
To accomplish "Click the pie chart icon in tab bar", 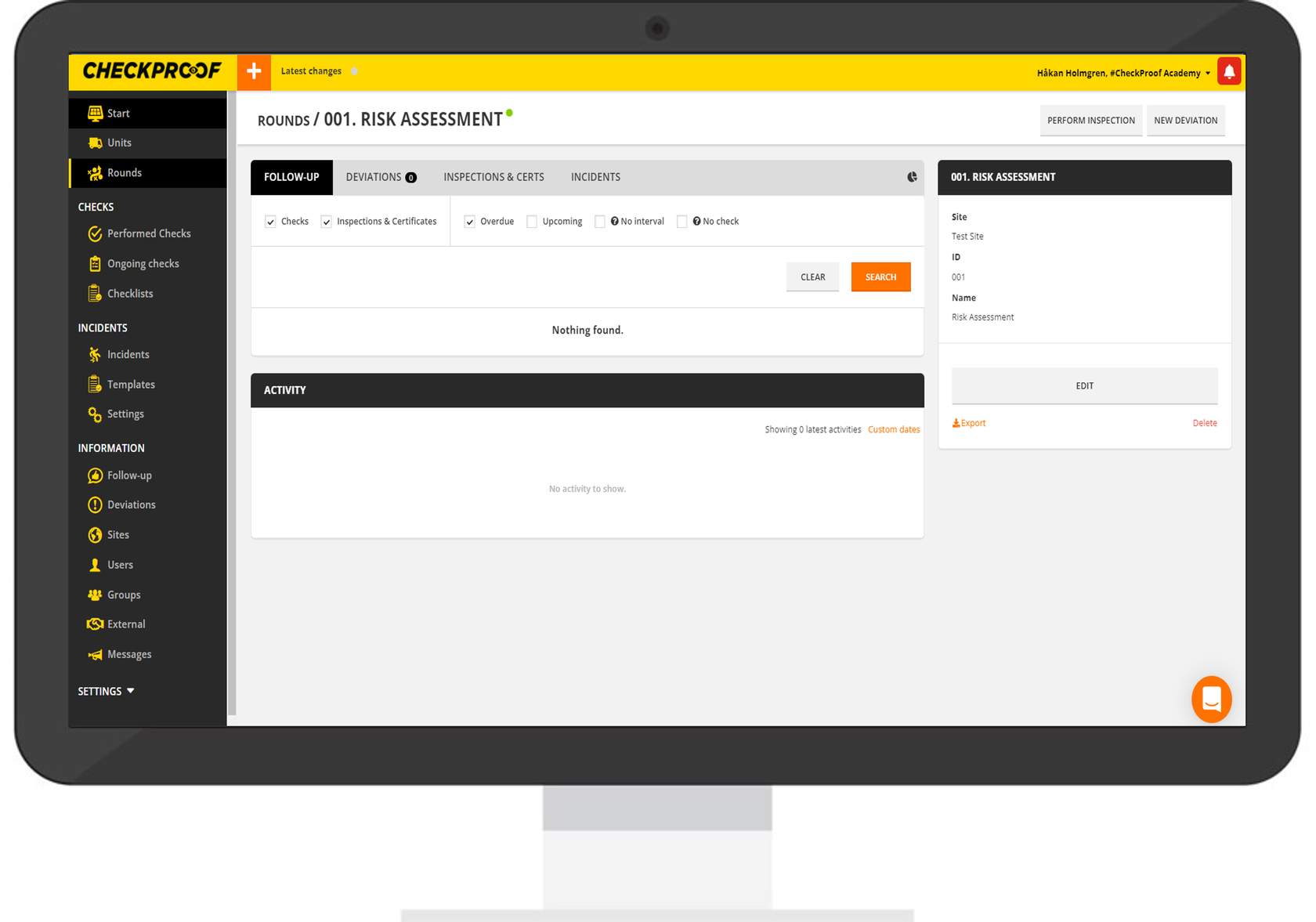I will [912, 177].
